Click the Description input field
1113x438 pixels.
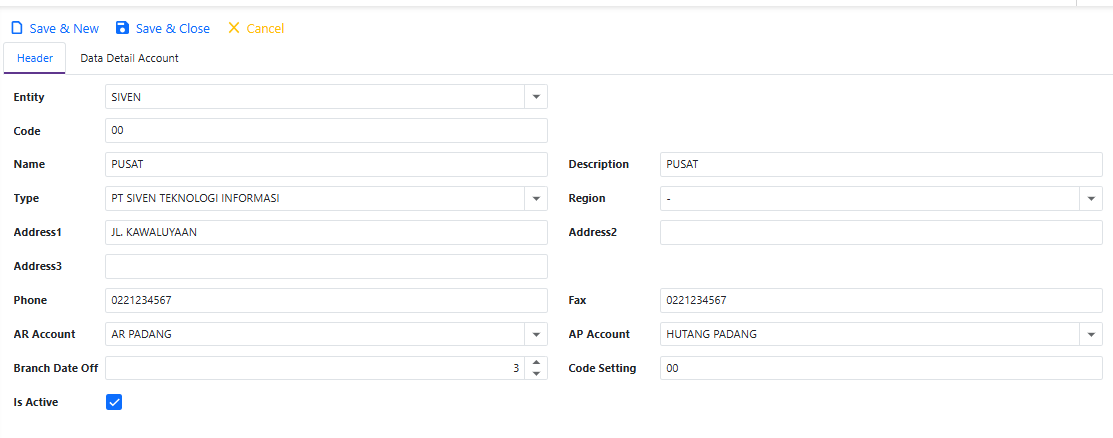881,165
